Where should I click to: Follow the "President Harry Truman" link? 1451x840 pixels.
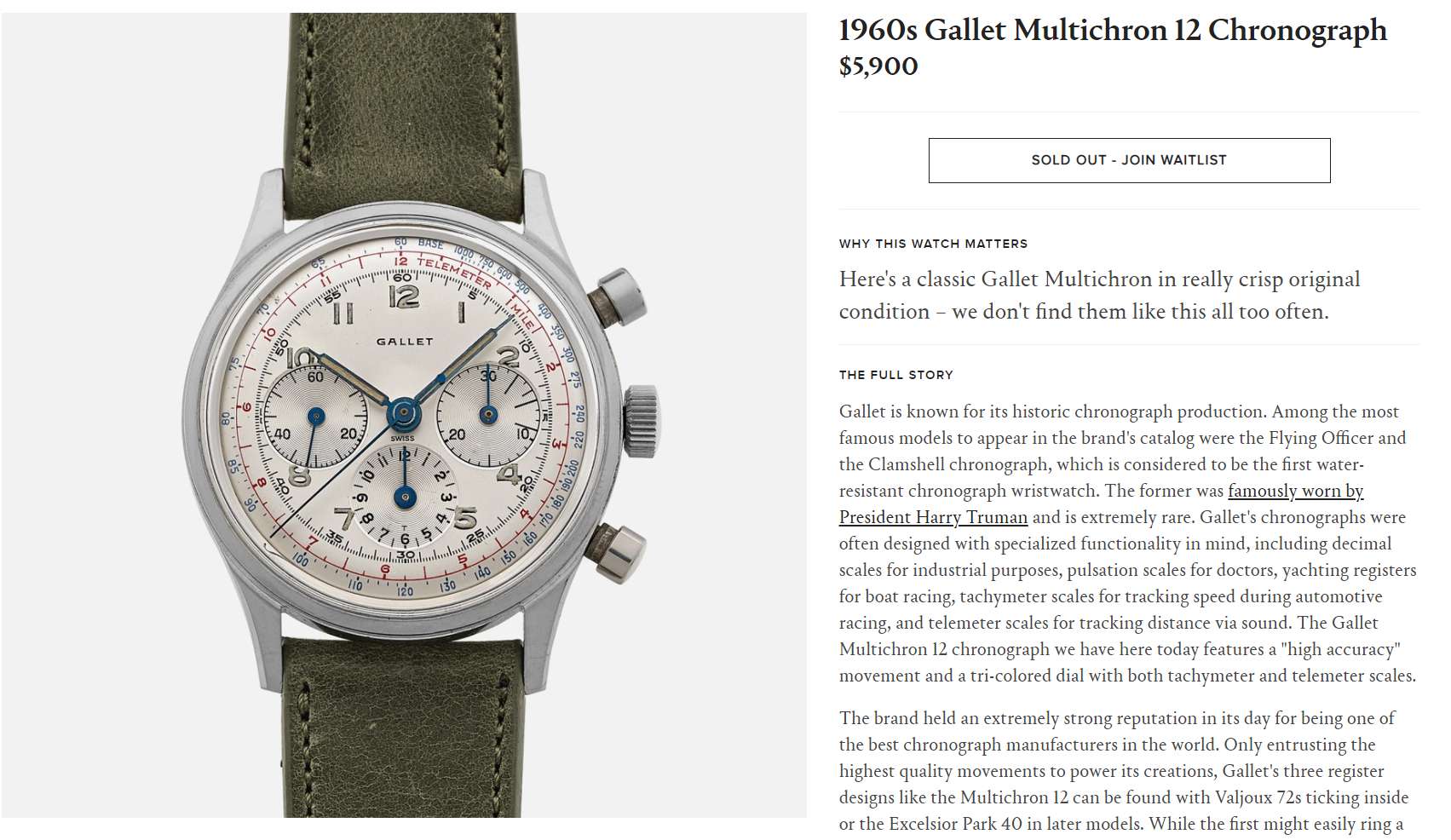[933, 517]
